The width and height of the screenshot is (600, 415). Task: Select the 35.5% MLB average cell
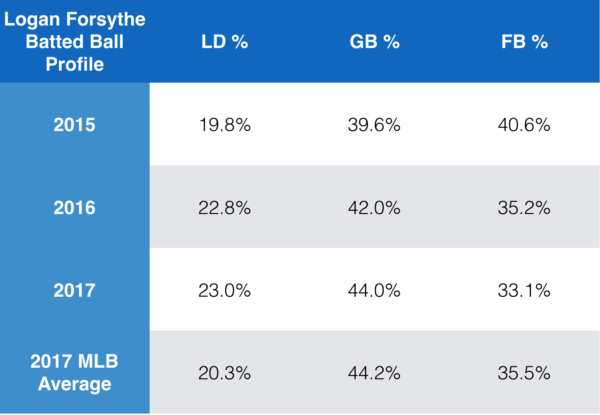coord(523,371)
